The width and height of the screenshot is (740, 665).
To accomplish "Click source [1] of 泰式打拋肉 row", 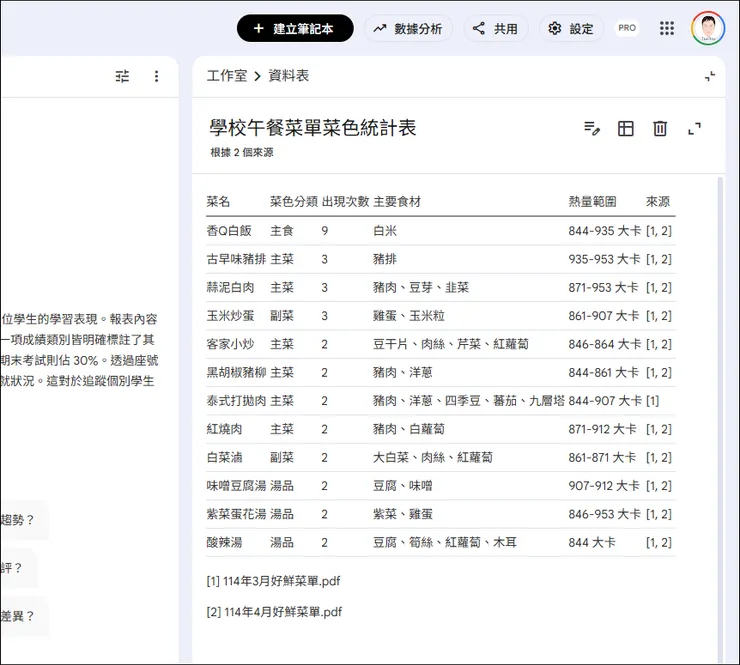I will [652, 401].
